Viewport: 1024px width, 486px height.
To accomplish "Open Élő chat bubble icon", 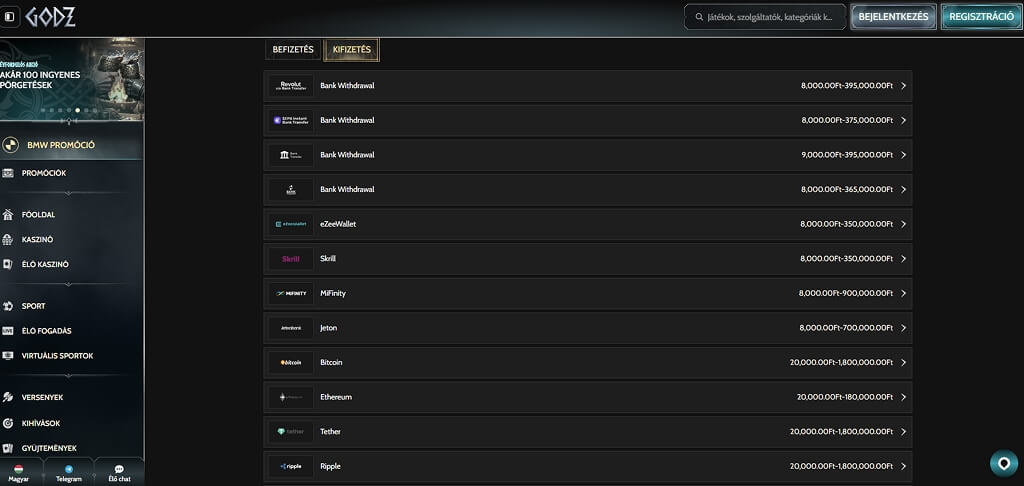I will click(120, 469).
